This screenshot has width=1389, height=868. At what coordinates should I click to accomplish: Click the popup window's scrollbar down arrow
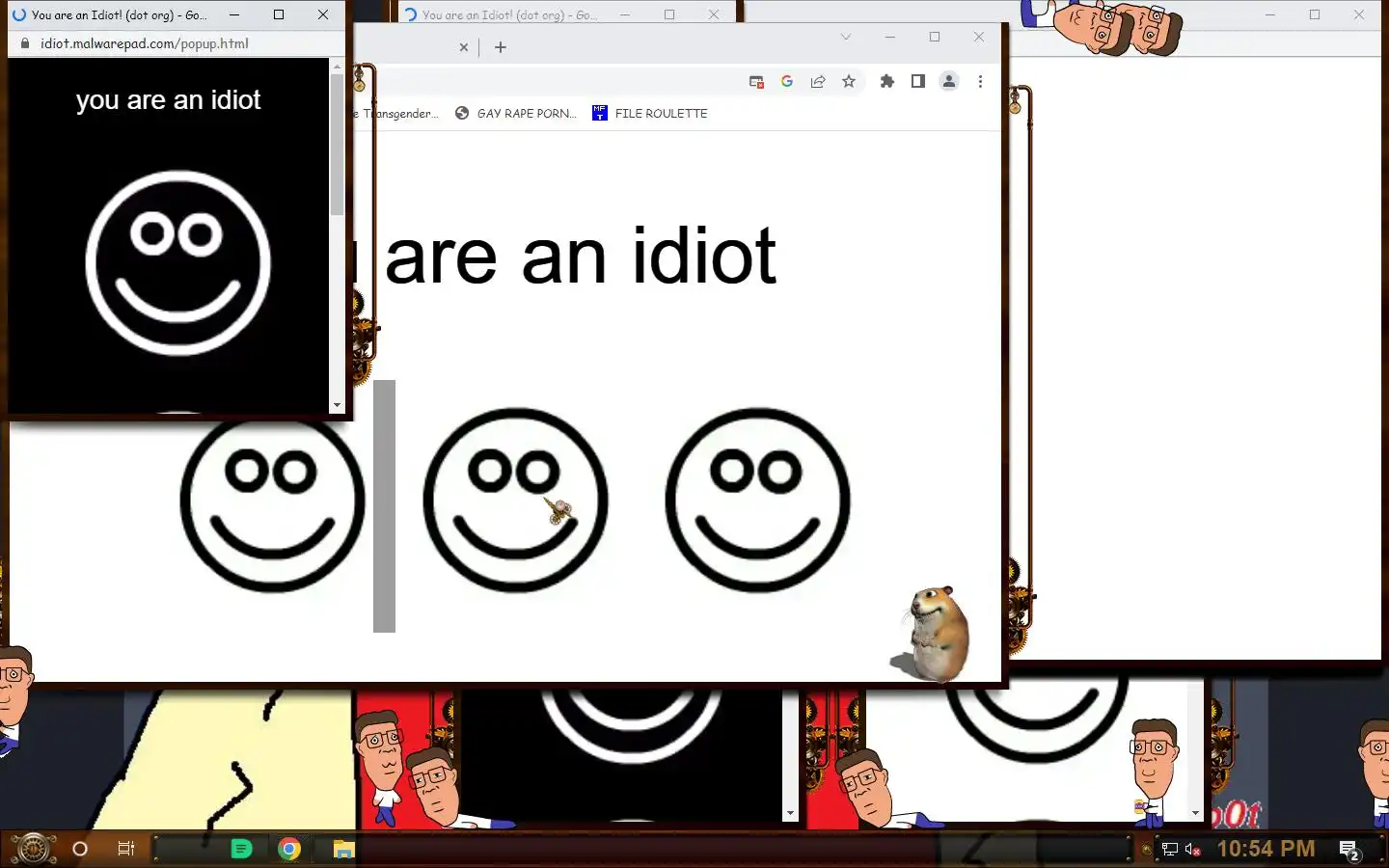[x=337, y=406]
